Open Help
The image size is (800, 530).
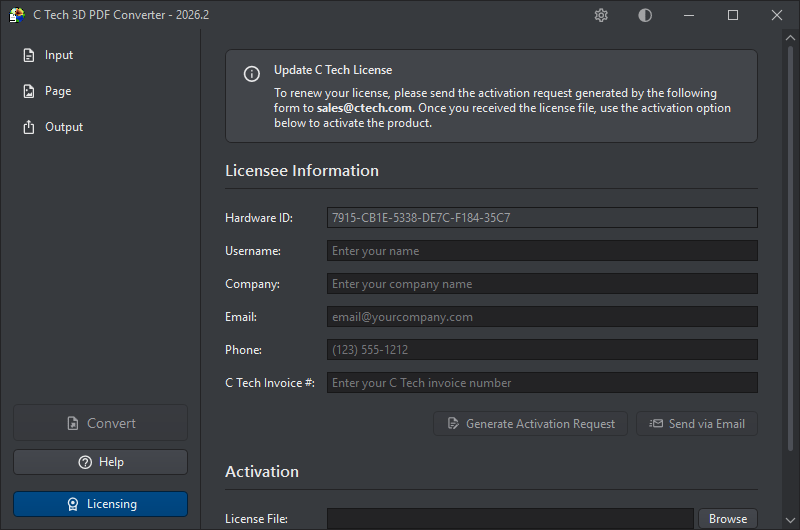101,462
